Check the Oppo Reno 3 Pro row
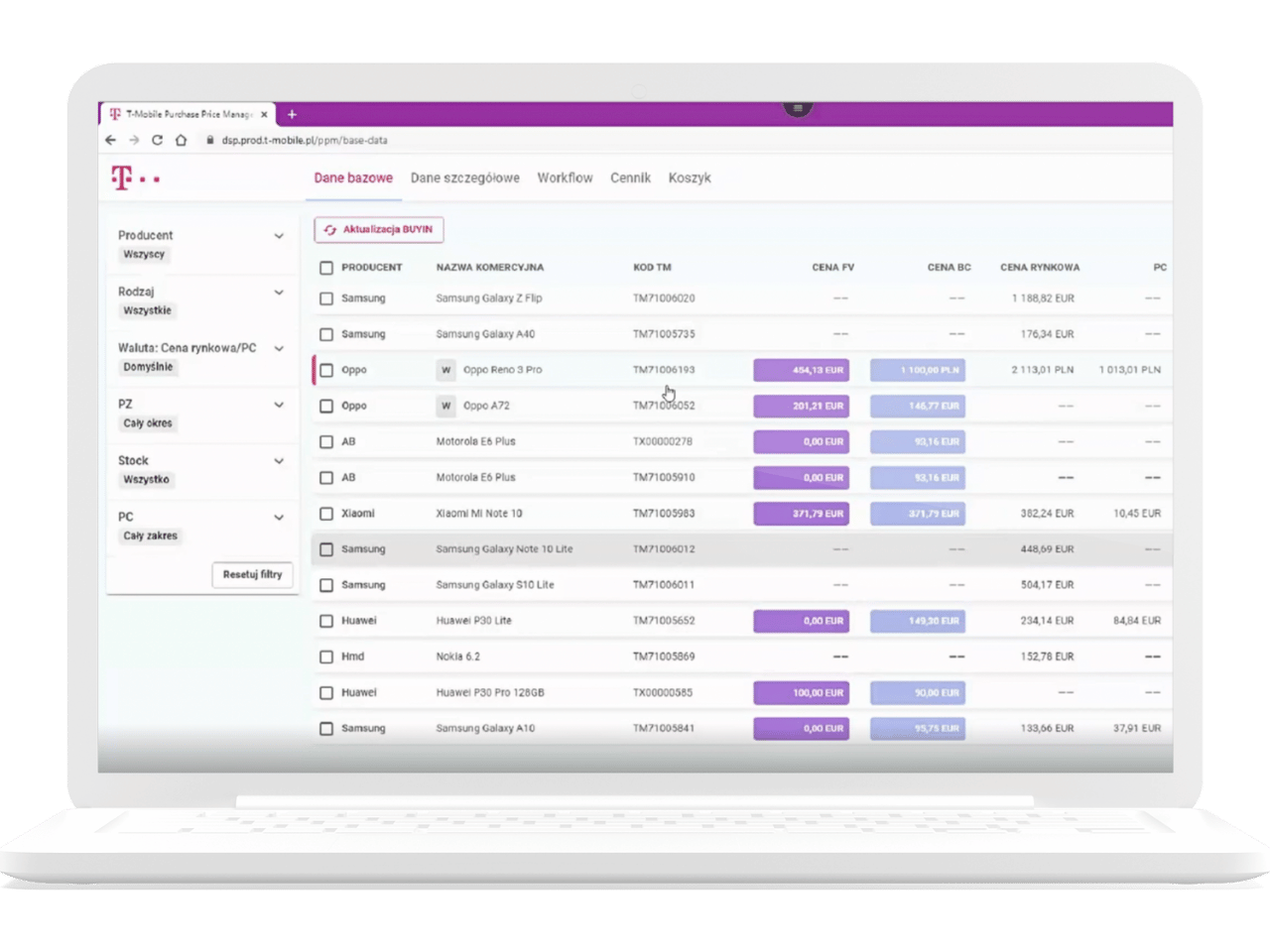The image size is (1270, 952). pos(326,370)
